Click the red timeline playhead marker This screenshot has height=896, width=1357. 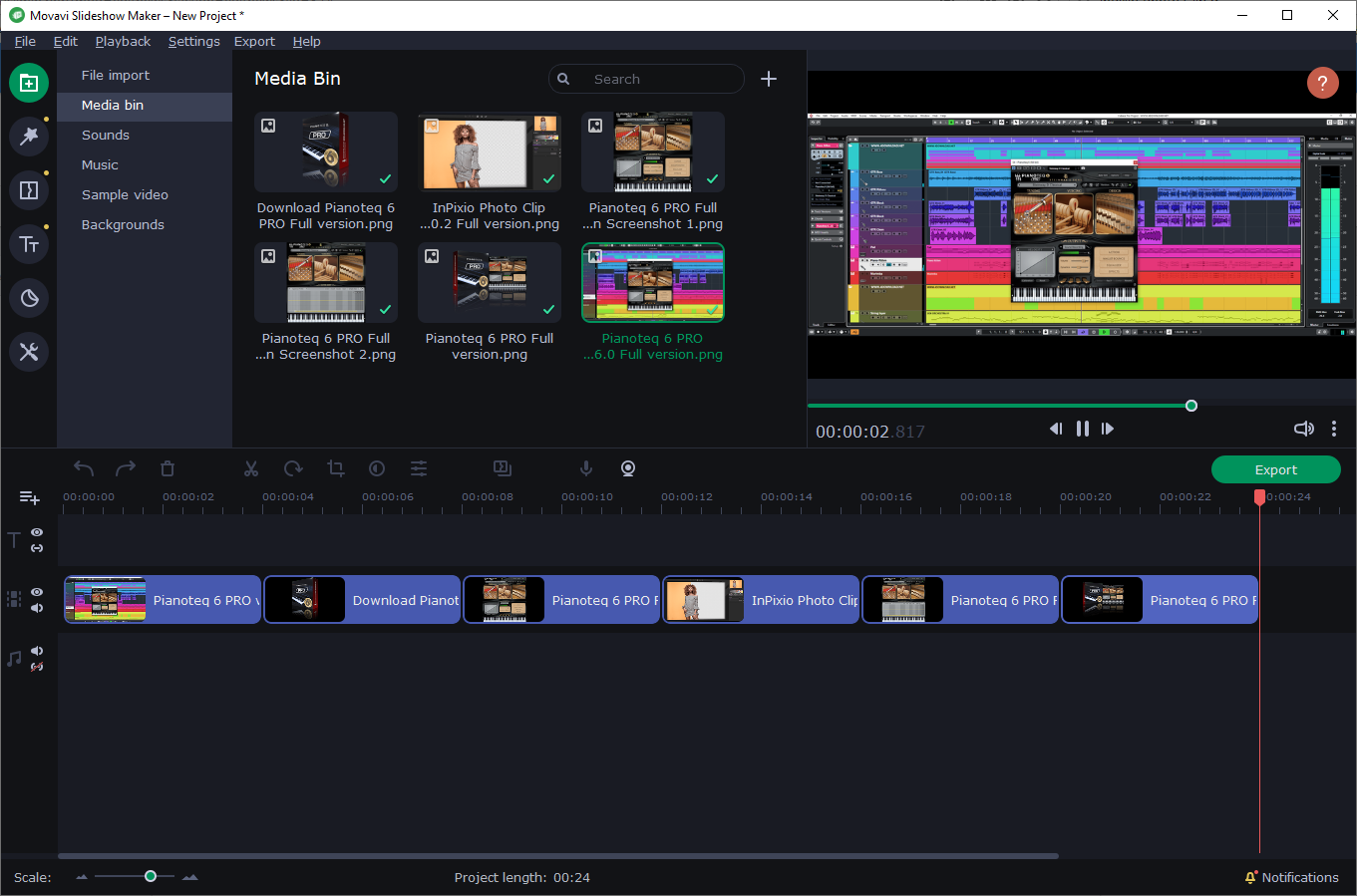[x=1259, y=496]
